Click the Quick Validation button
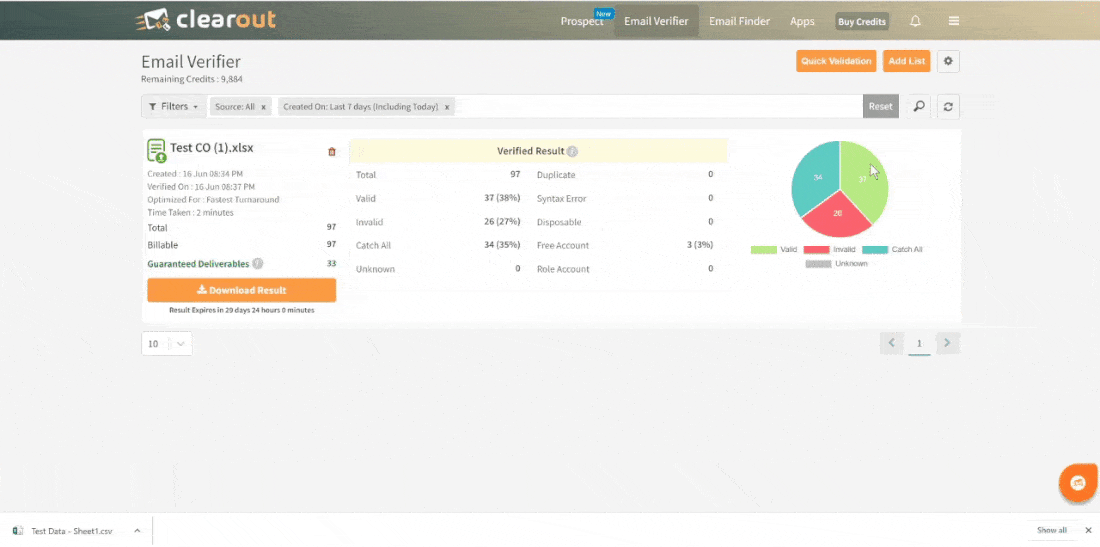Screen dimensions: 1100x547 (836, 61)
